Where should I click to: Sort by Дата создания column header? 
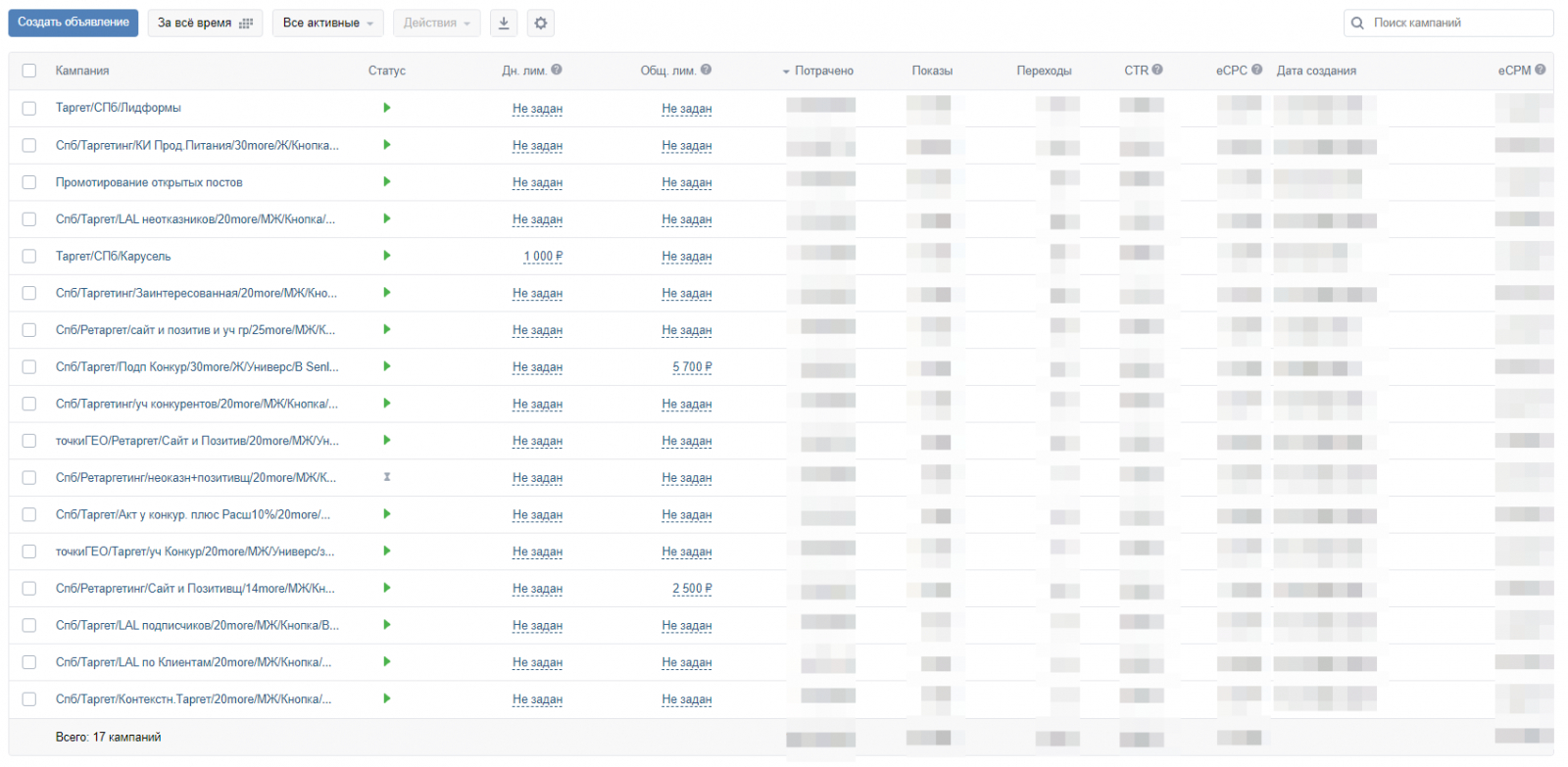click(x=1316, y=71)
